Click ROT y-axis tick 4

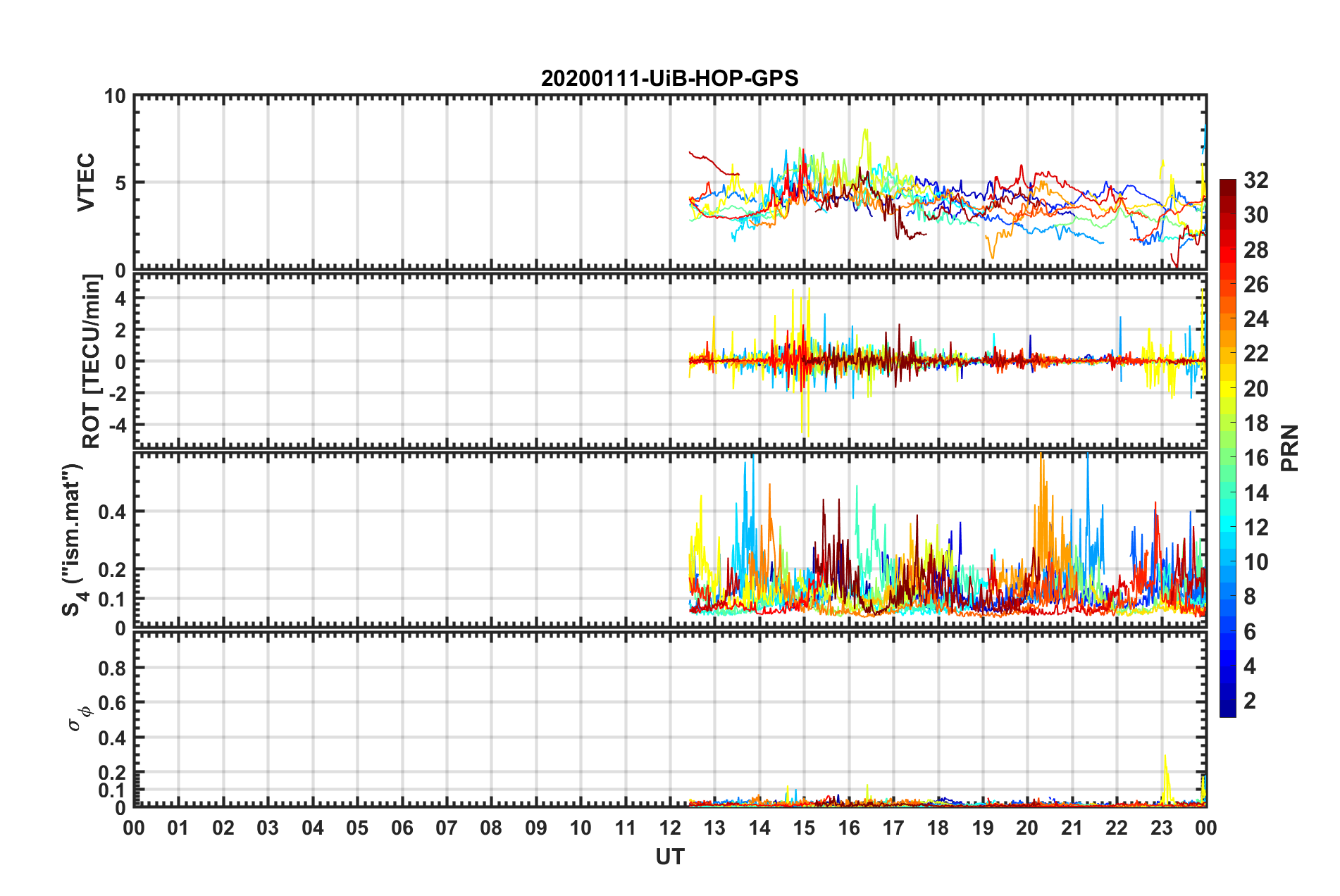(x=120, y=299)
